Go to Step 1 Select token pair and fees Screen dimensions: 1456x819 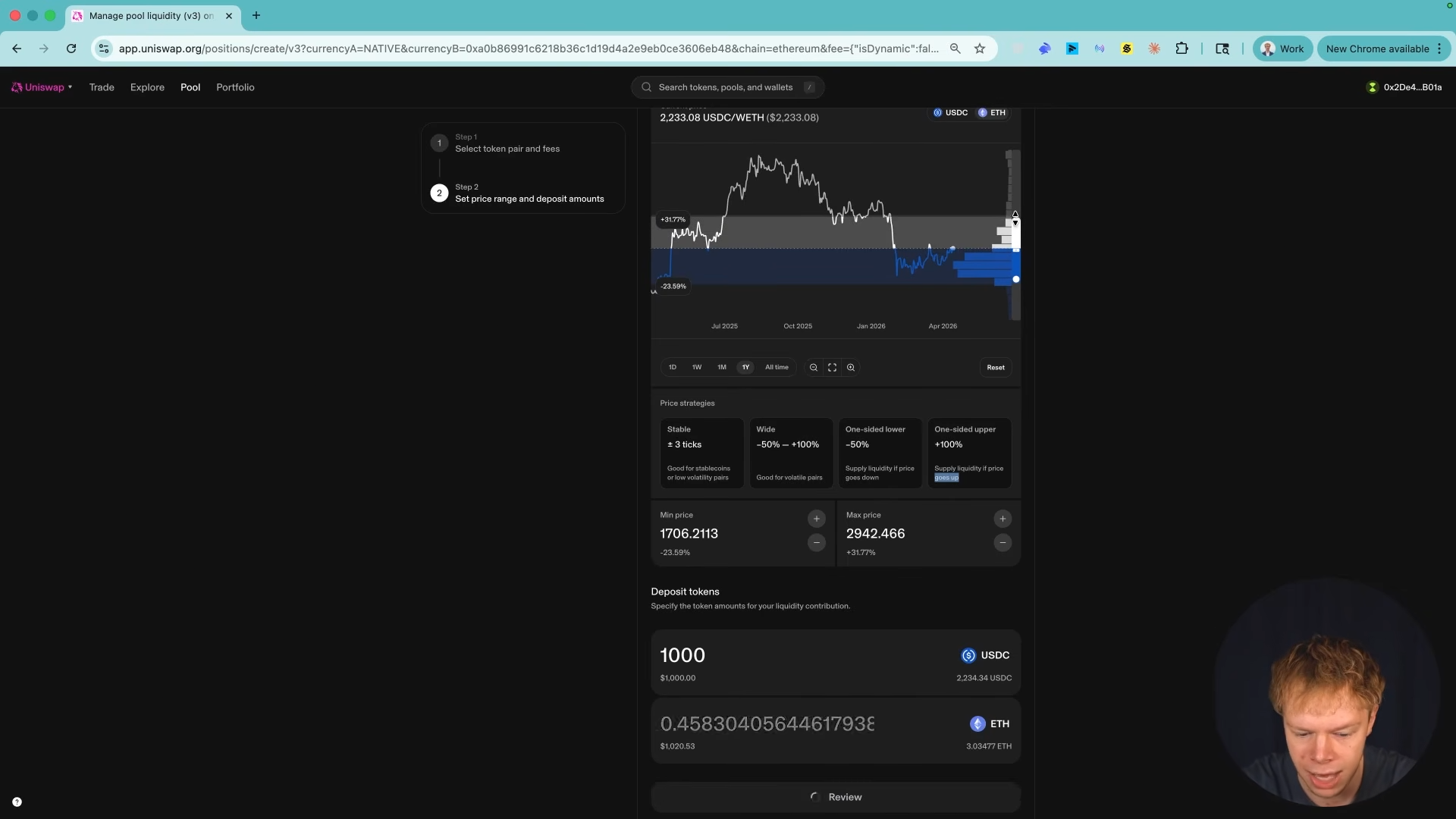click(x=523, y=143)
